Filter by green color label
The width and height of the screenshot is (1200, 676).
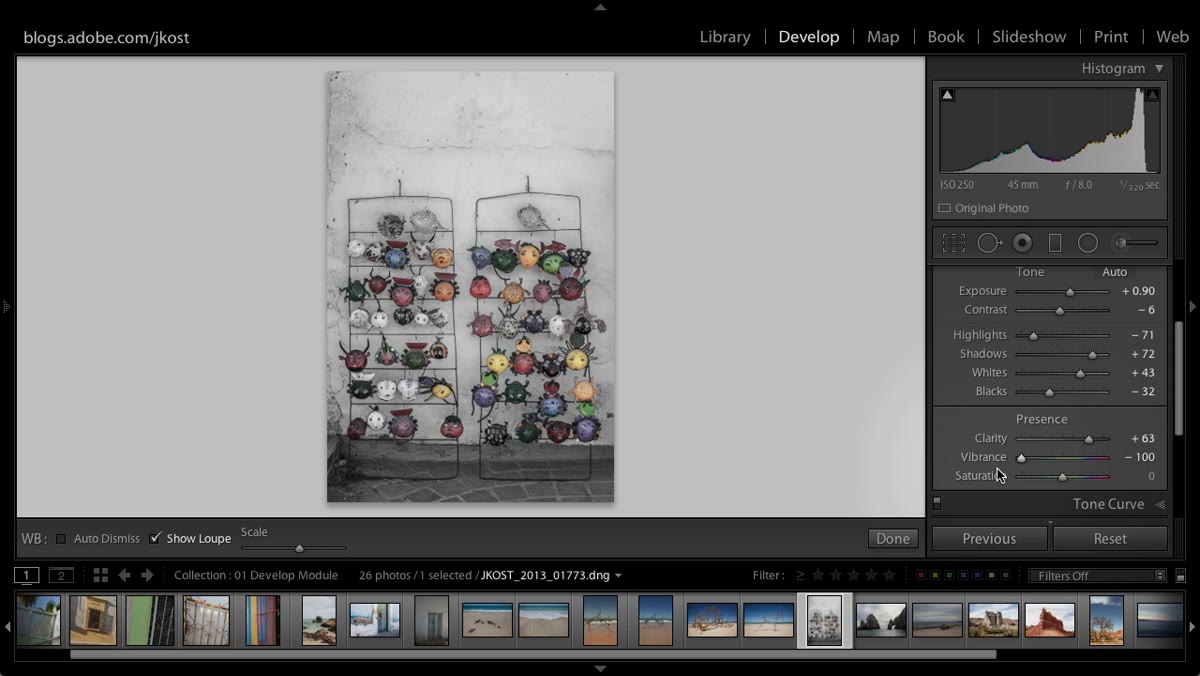948,575
